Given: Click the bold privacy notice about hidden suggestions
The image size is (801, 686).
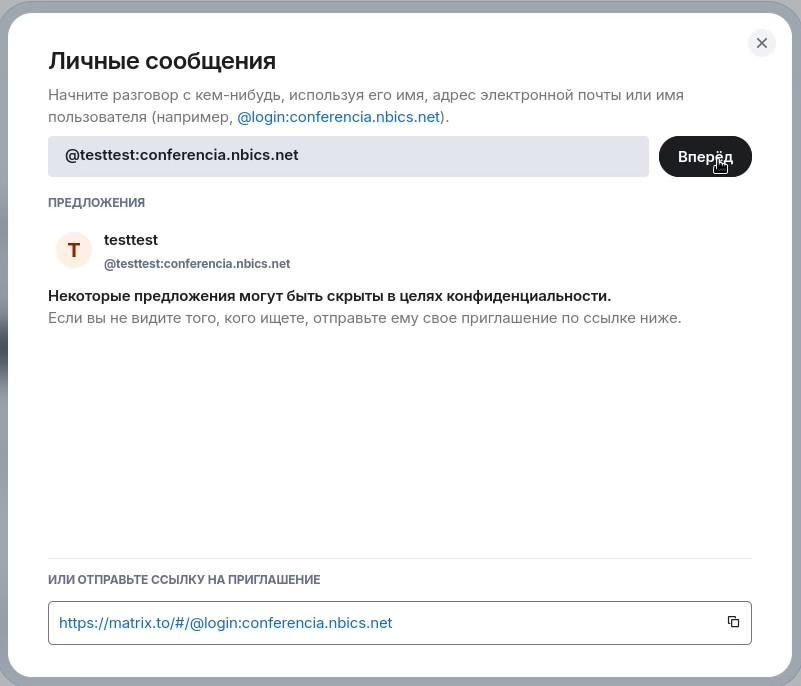Looking at the screenshot, I should 329,296.
